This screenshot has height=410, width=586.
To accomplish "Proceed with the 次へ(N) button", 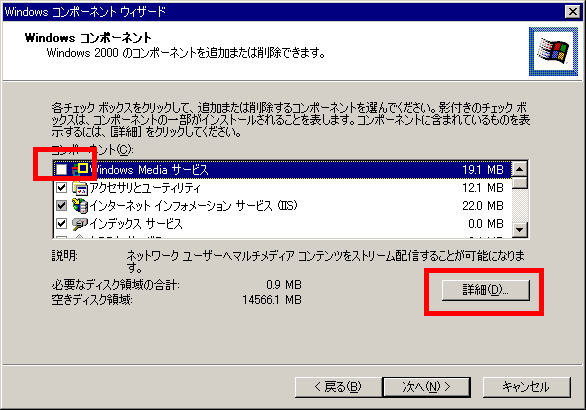I will [x=426, y=387].
